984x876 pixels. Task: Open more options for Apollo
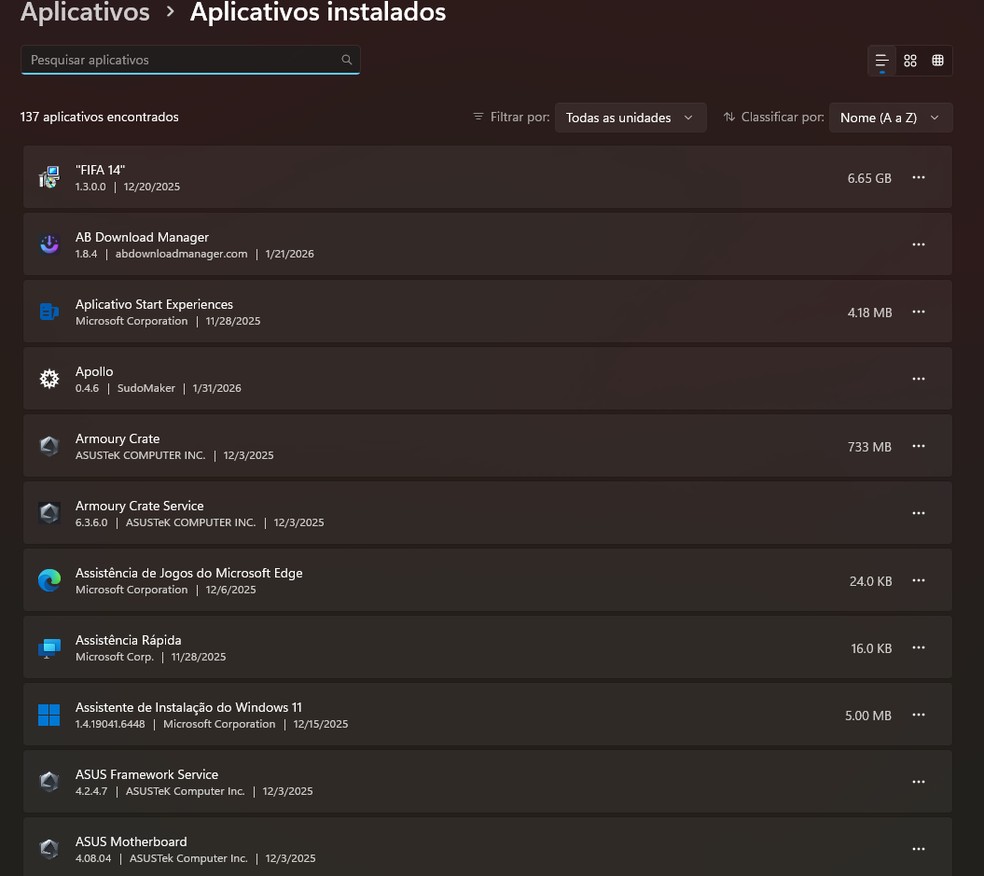pos(918,379)
